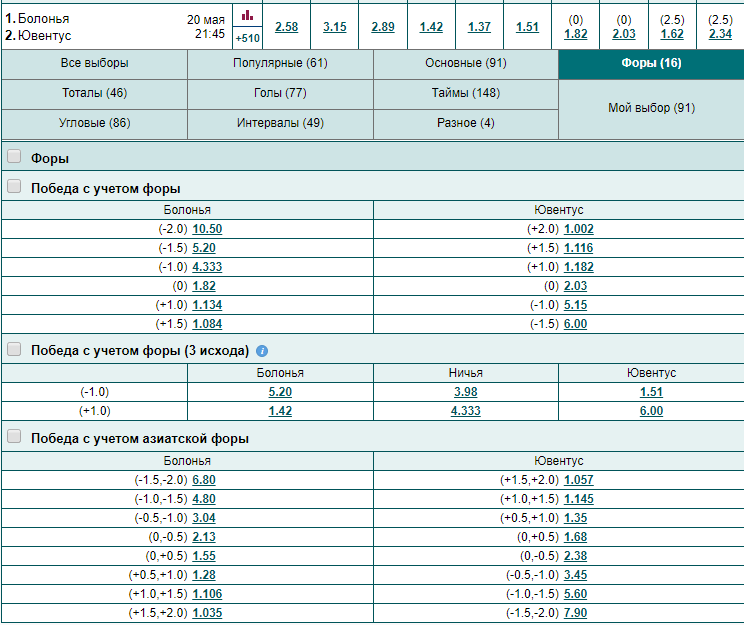Select header odds 2.89
This screenshot has height=625, width=744.
click(x=383, y=27)
